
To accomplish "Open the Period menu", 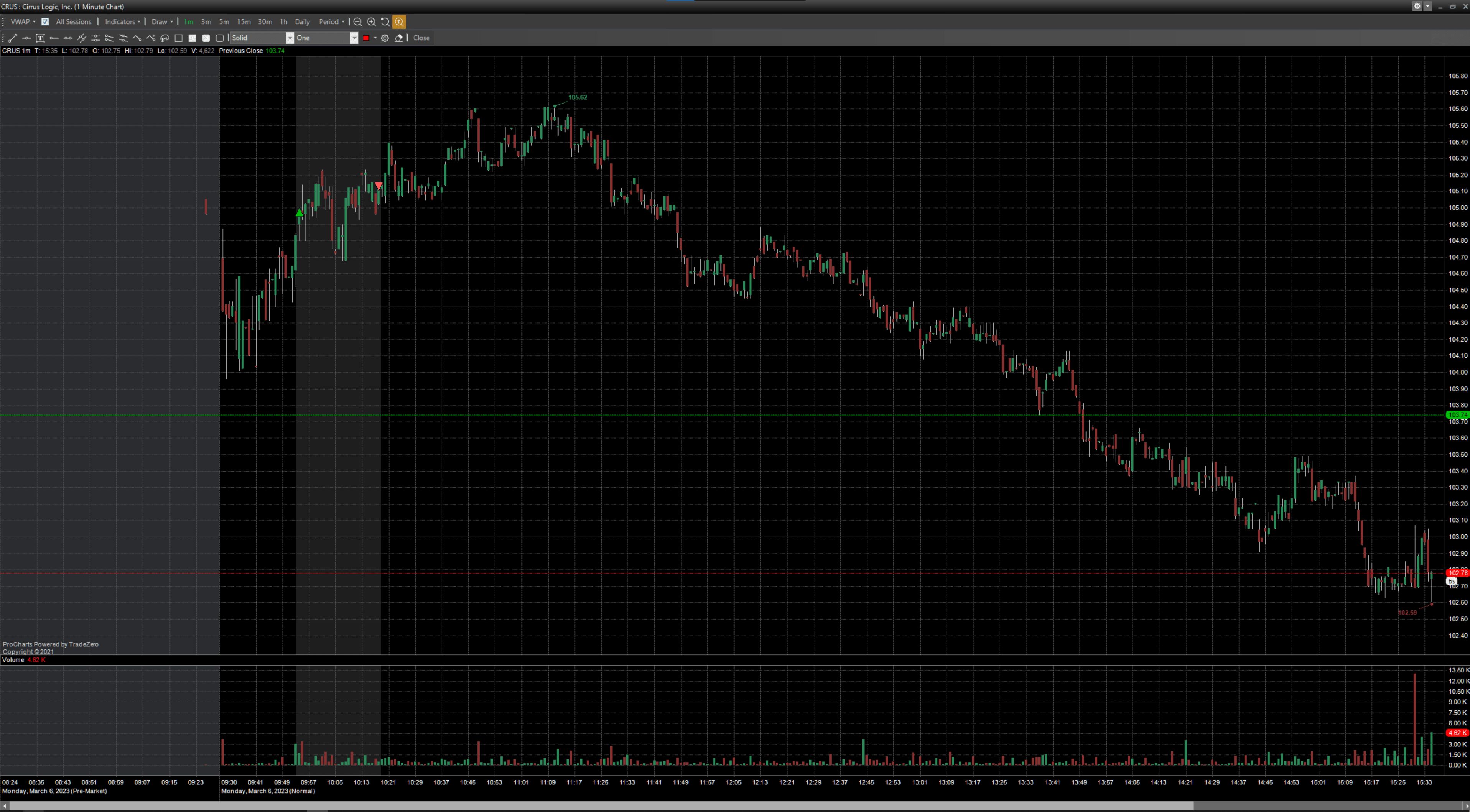I will (331, 22).
